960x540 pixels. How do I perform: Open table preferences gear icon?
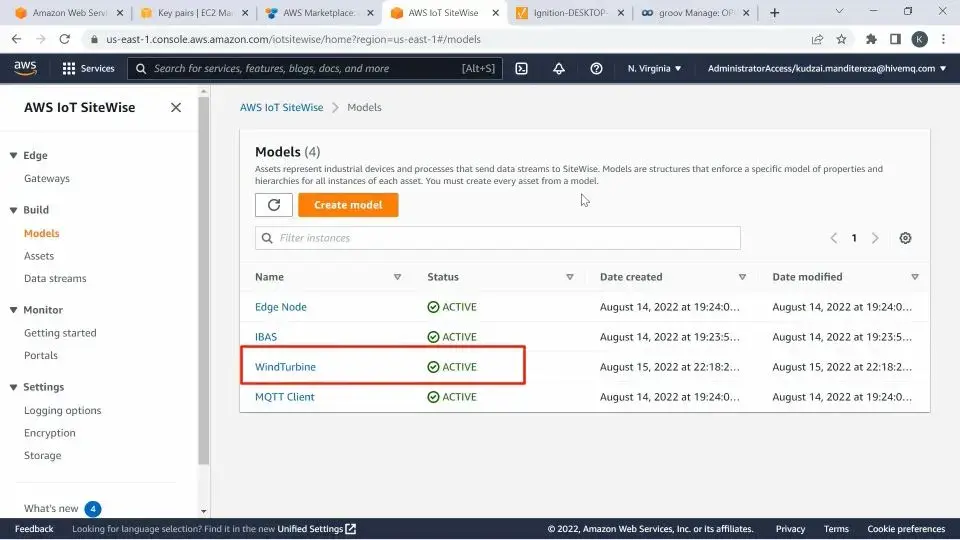(x=905, y=238)
